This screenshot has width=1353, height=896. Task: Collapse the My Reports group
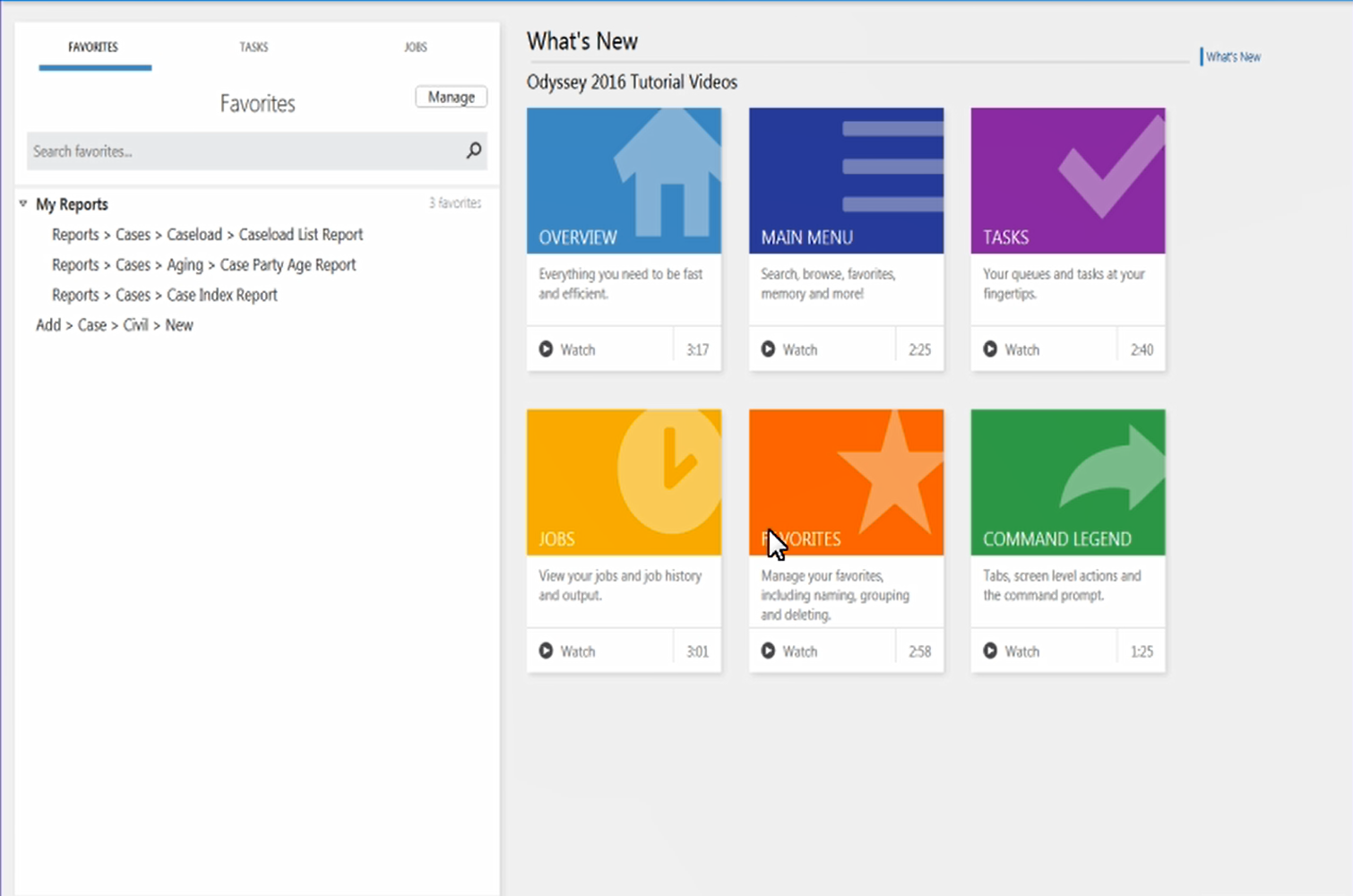23,204
